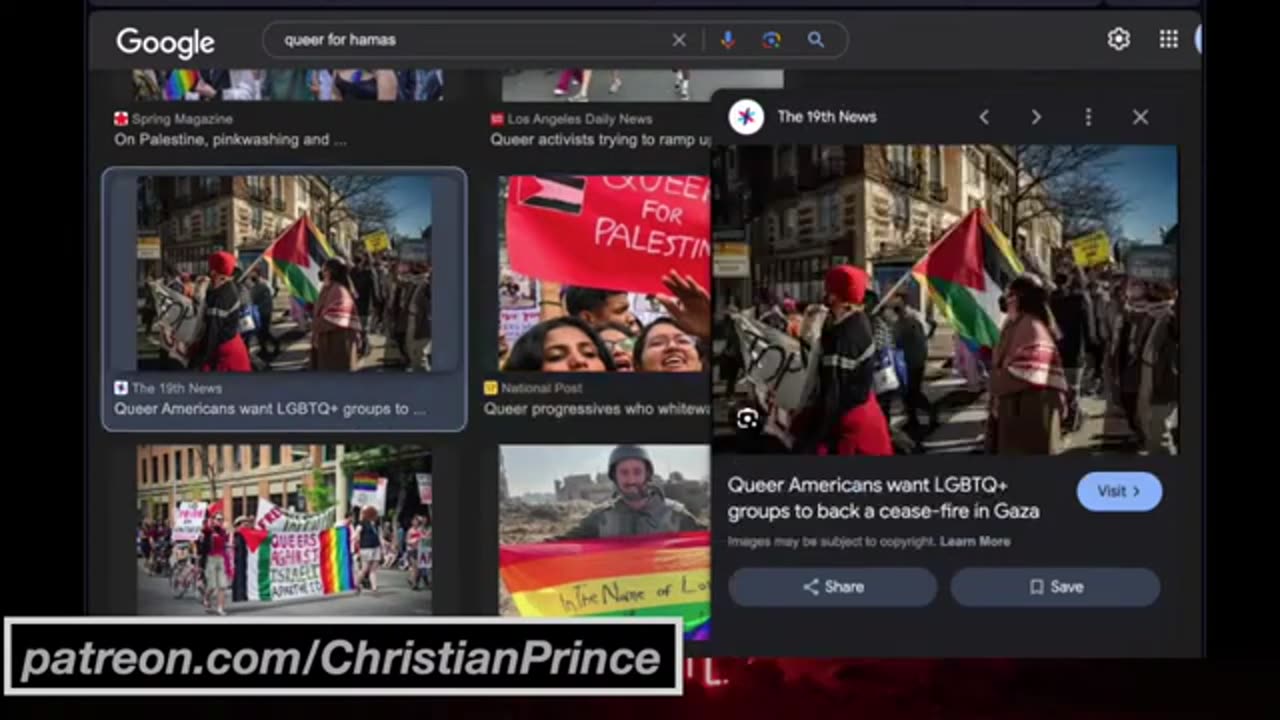Viewport: 1280px width, 720px height.
Task: Open Los Angeles Daily News image thumbnail
Action: click(642, 85)
